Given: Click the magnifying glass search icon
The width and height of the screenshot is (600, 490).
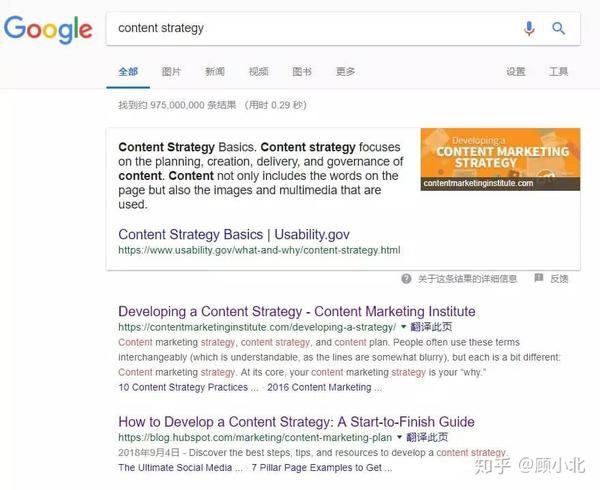Looking at the screenshot, I should point(558,28).
